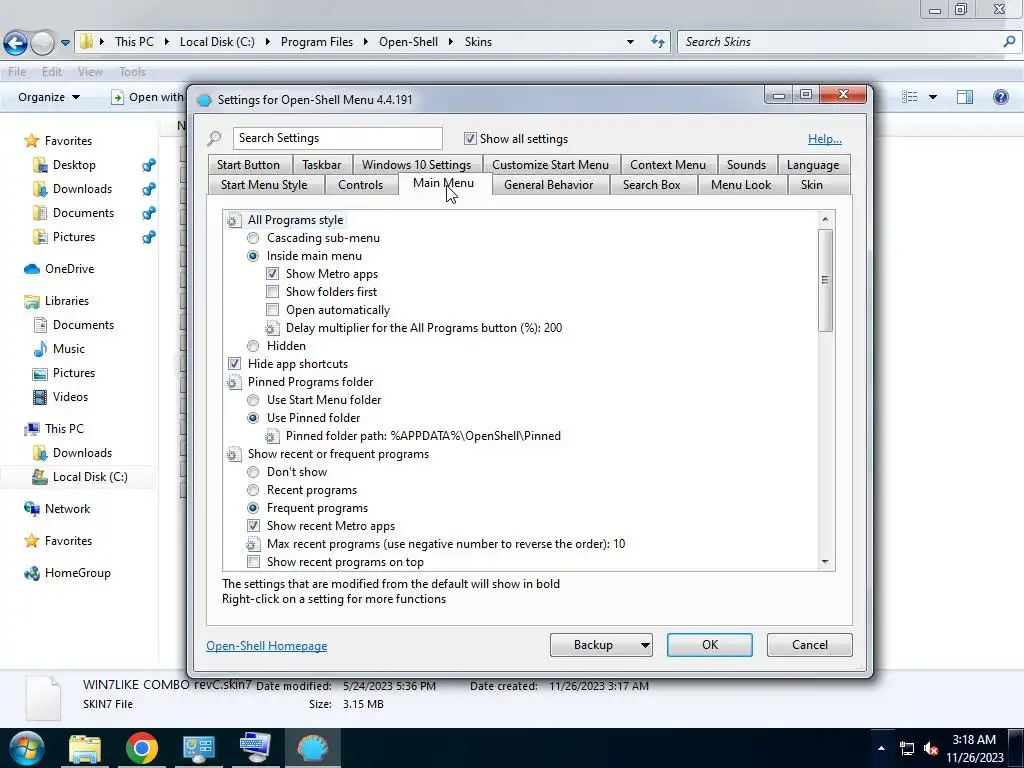Select Use Start Menu folder radio

(x=253, y=400)
